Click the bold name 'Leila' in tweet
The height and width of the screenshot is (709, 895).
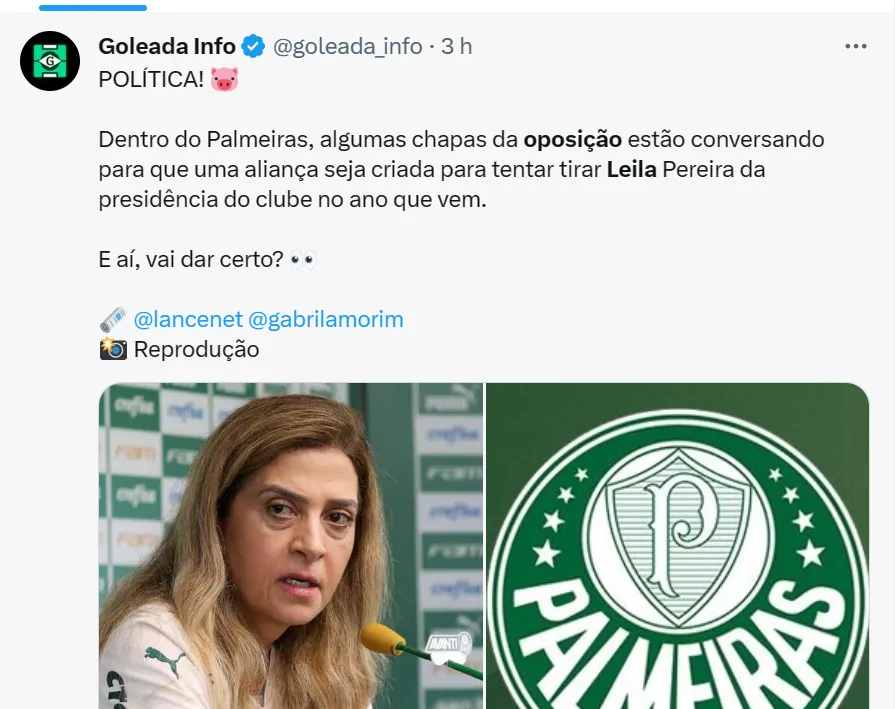[631, 170]
